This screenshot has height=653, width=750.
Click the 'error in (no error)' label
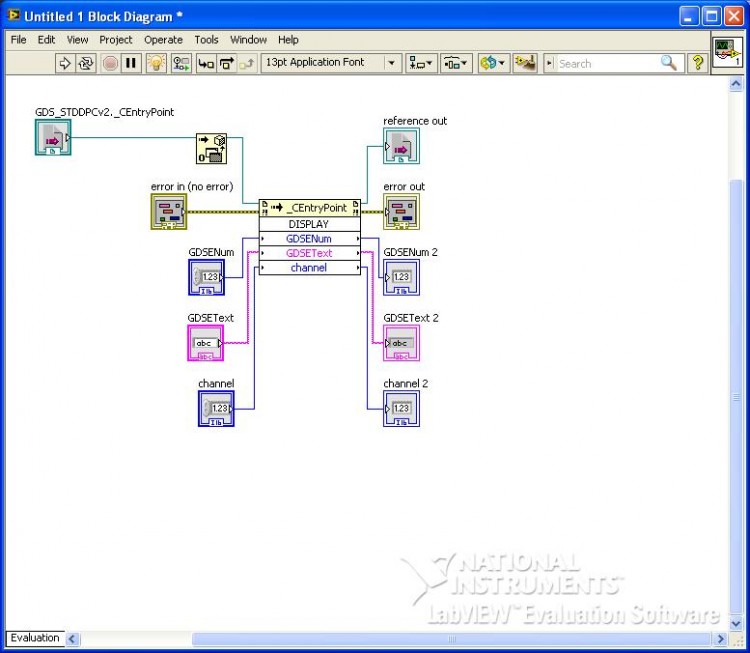192,187
